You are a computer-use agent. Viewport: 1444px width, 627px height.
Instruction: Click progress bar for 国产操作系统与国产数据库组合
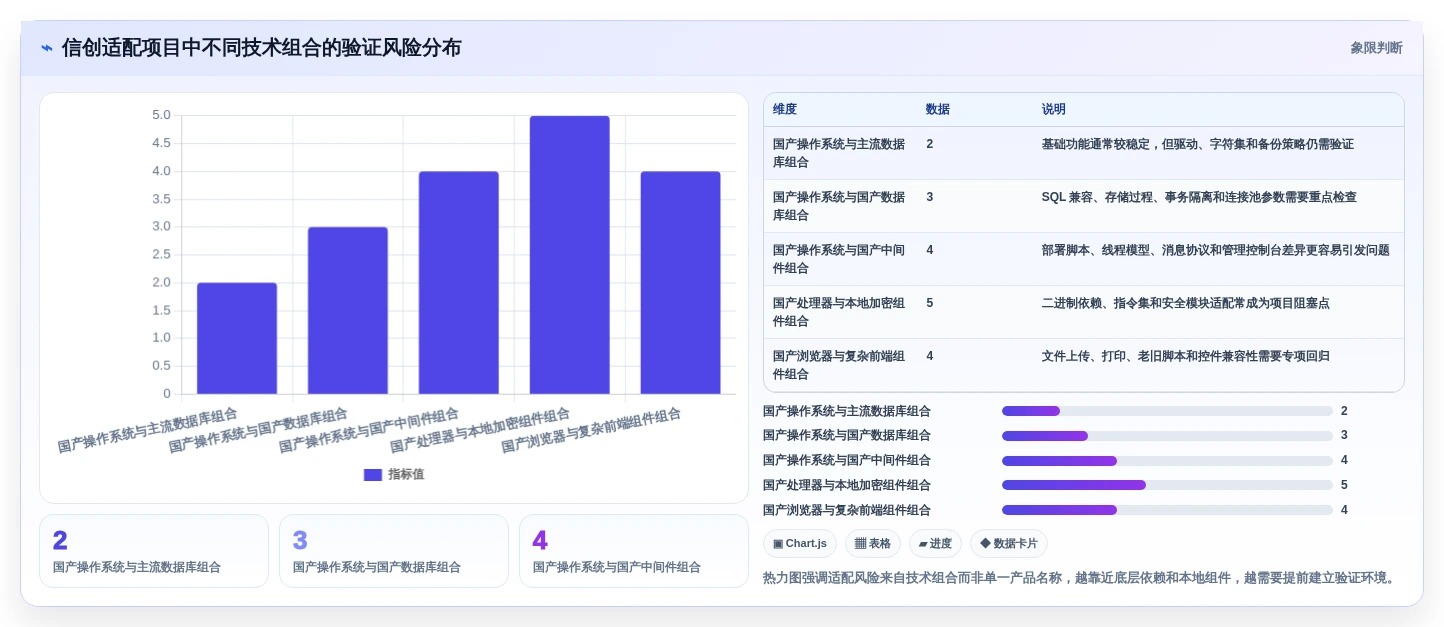pyautogui.click(x=1167, y=436)
